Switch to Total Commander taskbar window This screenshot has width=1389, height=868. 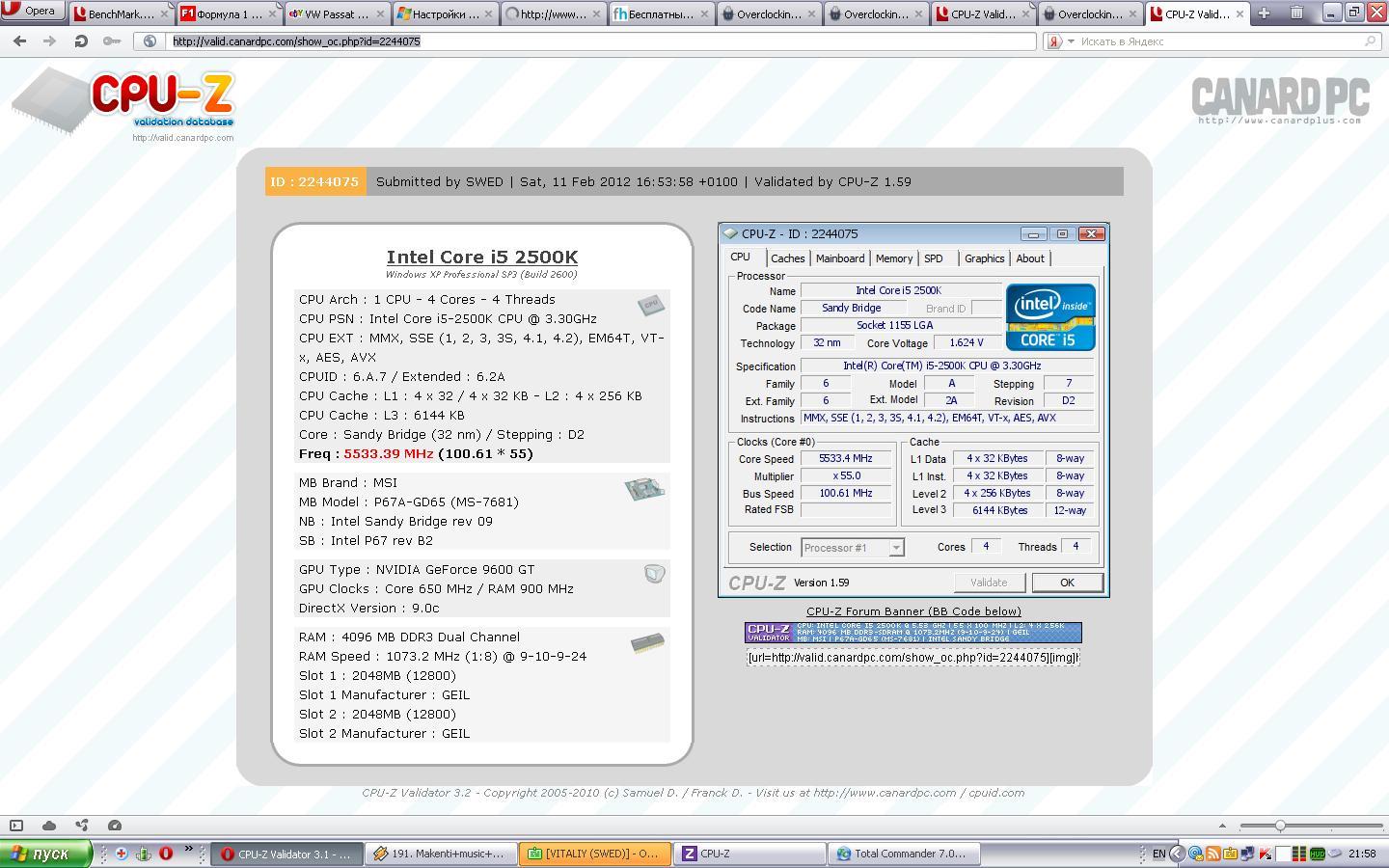pyautogui.click(x=904, y=854)
